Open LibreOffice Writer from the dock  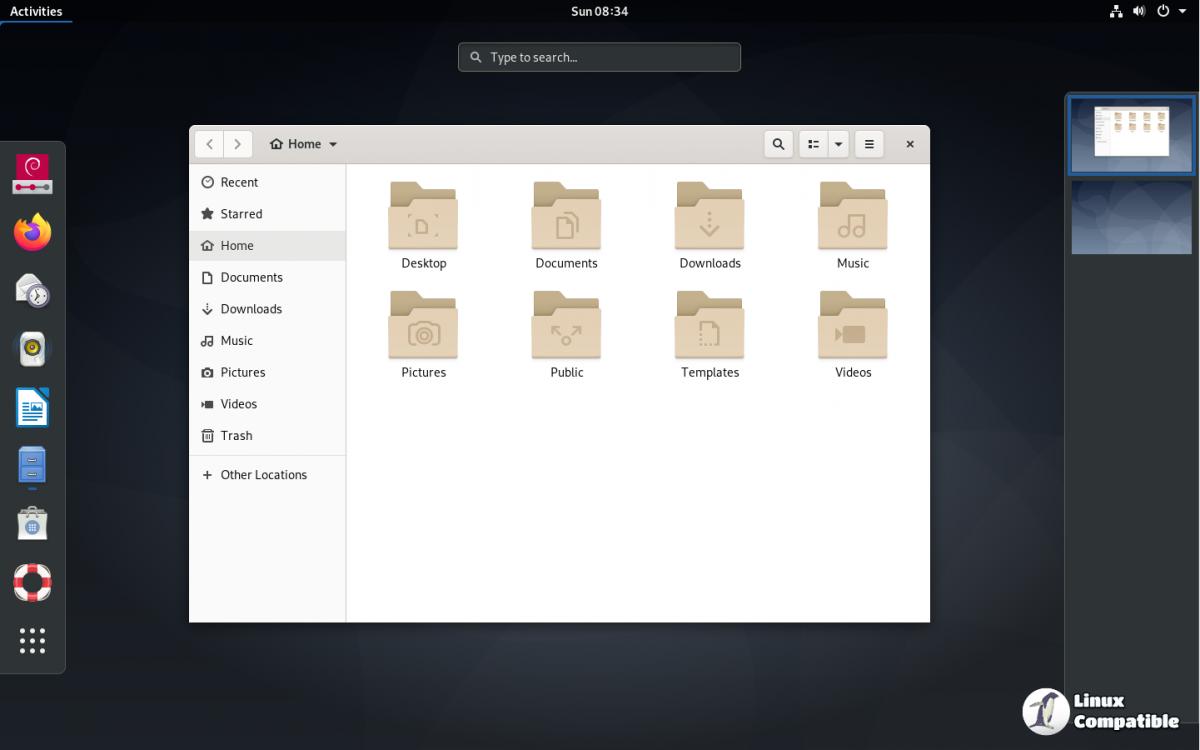click(x=32, y=408)
